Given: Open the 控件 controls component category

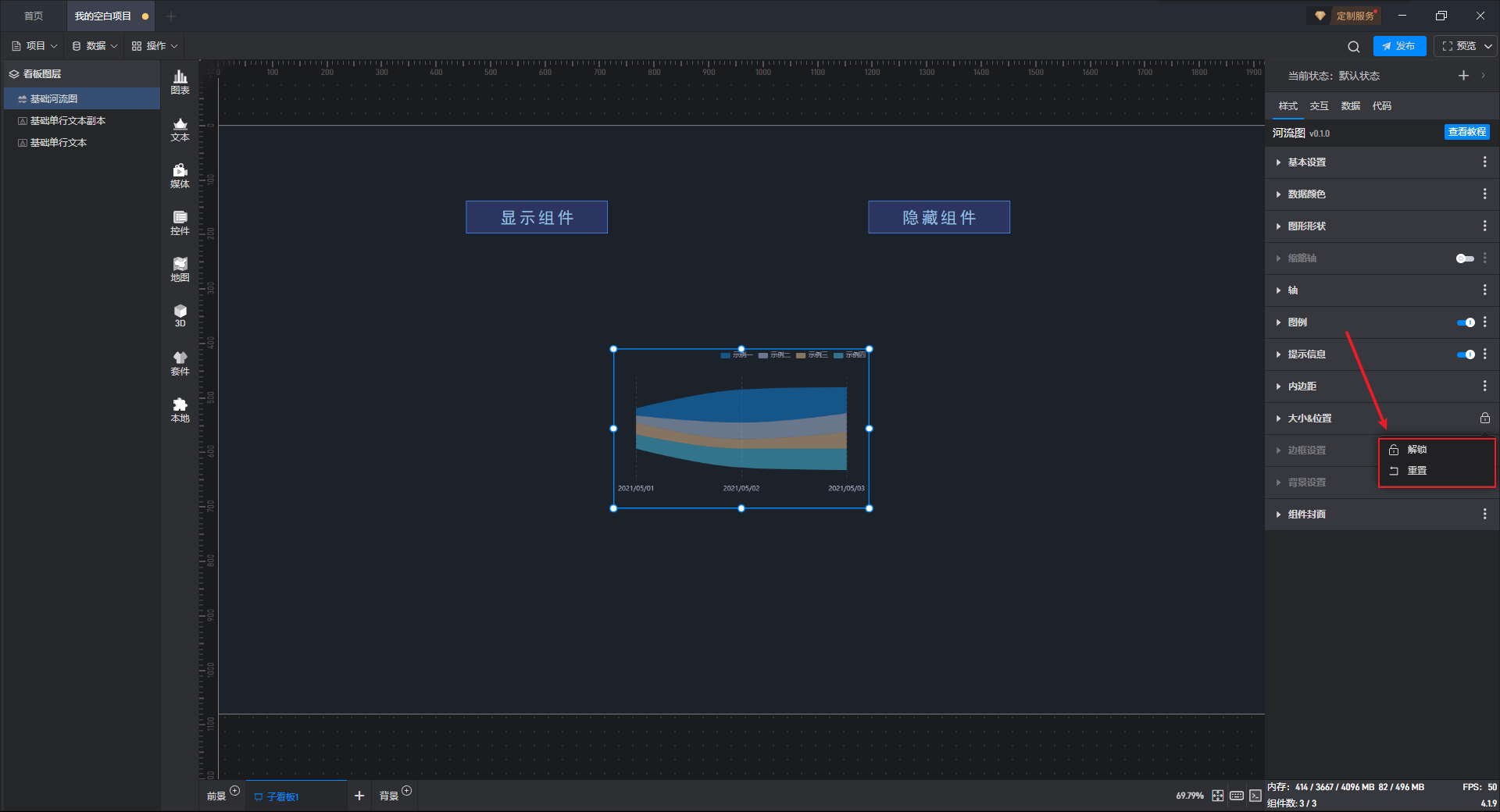Looking at the screenshot, I should coord(180,223).
